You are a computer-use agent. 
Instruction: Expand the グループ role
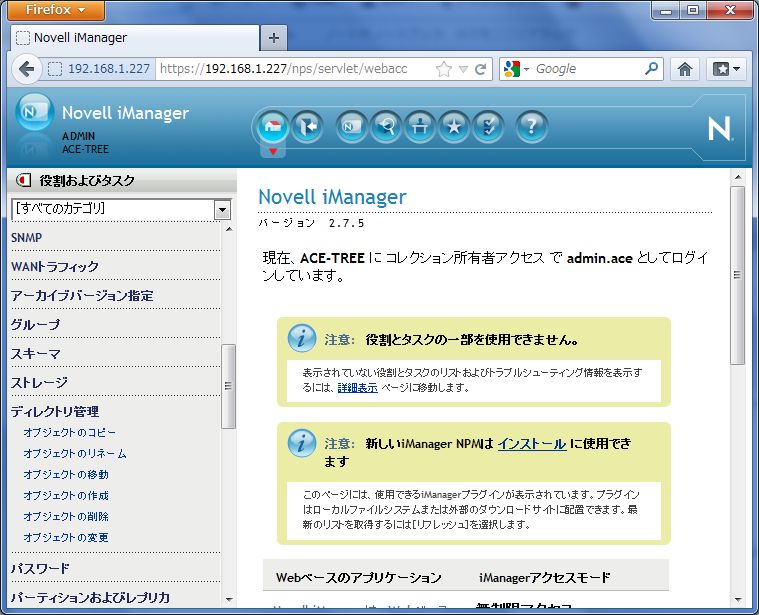(35, 325)
